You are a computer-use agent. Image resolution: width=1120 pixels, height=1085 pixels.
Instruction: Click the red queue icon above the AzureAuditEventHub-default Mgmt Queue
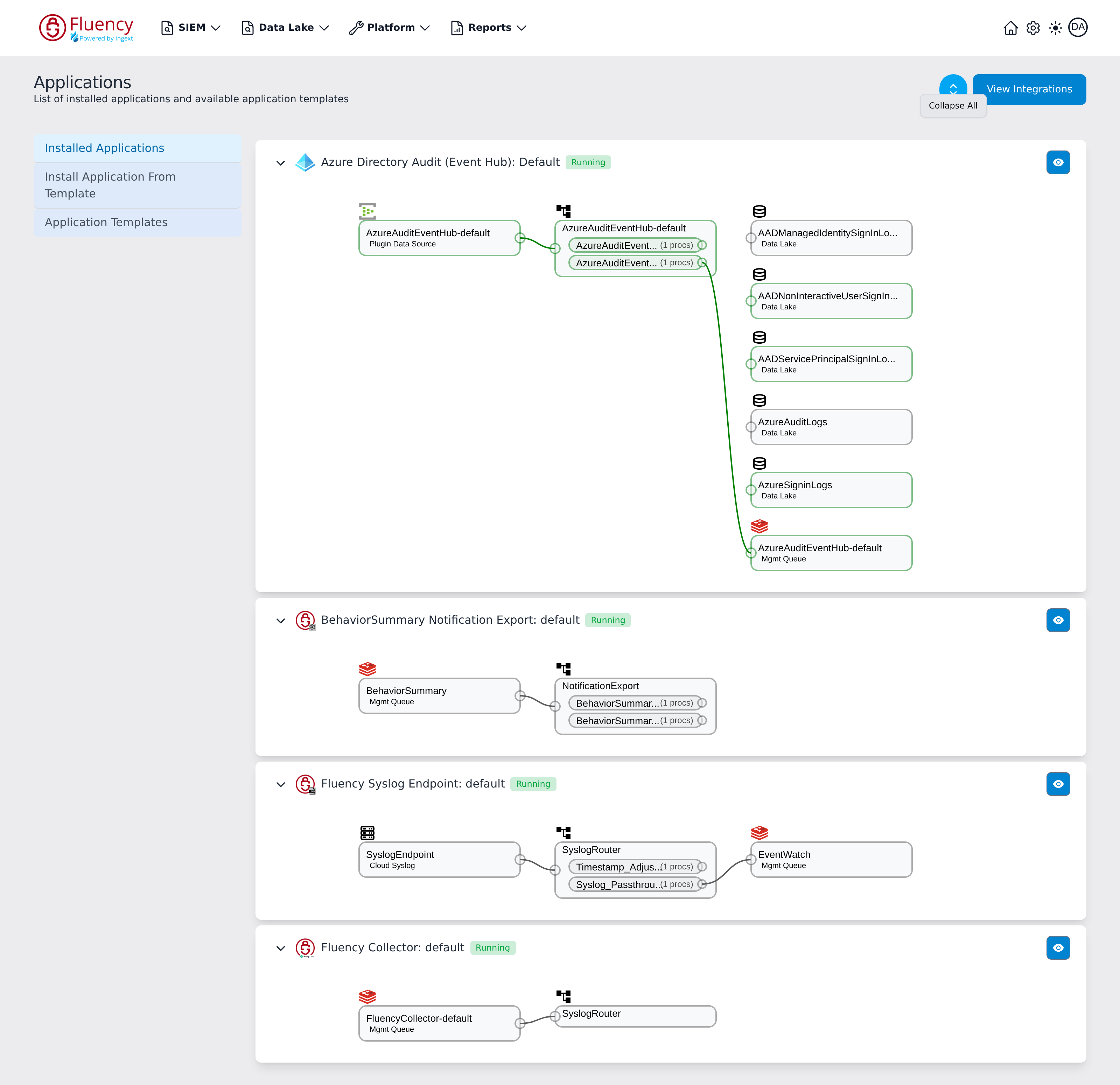click(759, 526)
